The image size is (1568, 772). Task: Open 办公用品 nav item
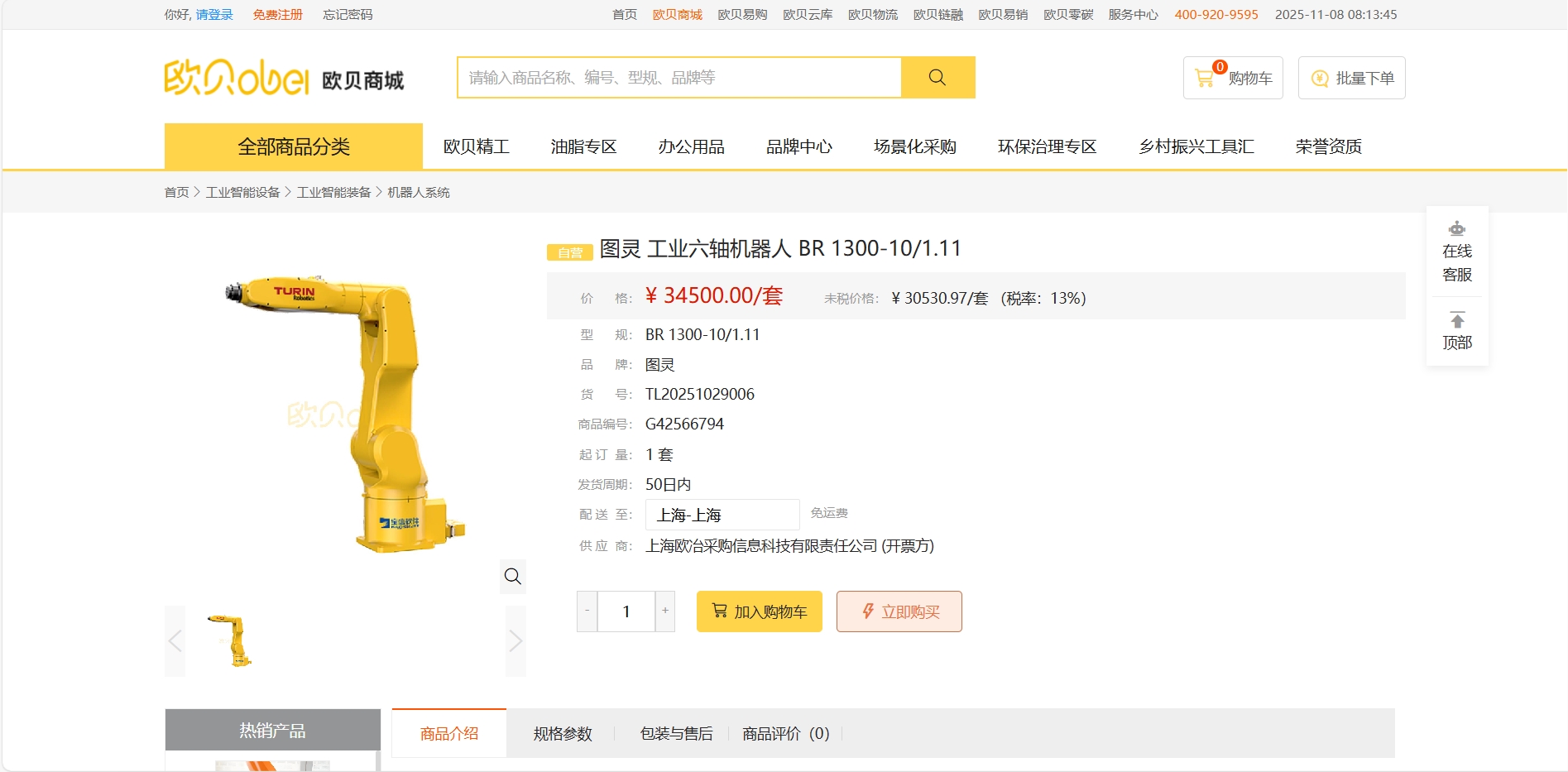coord(691,146)
